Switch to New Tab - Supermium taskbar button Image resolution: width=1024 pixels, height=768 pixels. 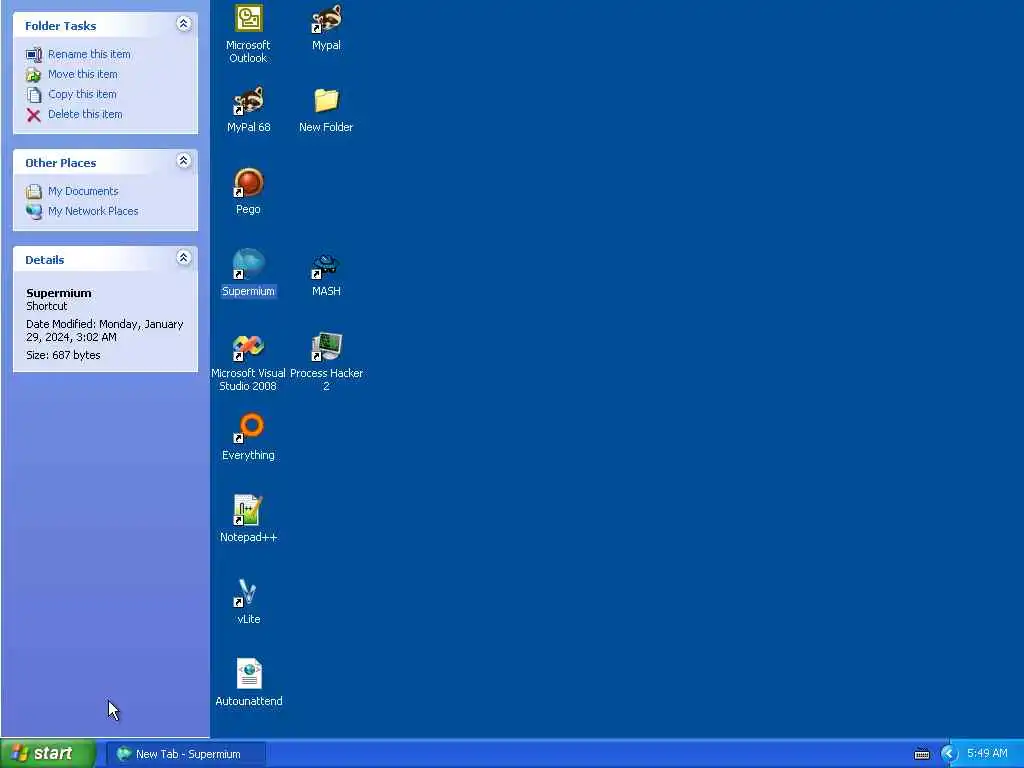pyautogui.click(x=187, y=754)
